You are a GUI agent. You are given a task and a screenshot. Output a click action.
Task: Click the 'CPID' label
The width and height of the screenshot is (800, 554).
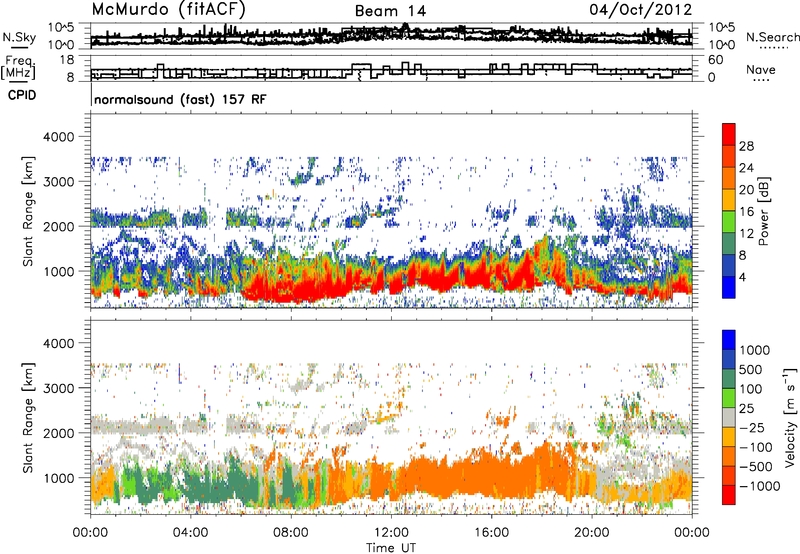[x=22, y=95]
